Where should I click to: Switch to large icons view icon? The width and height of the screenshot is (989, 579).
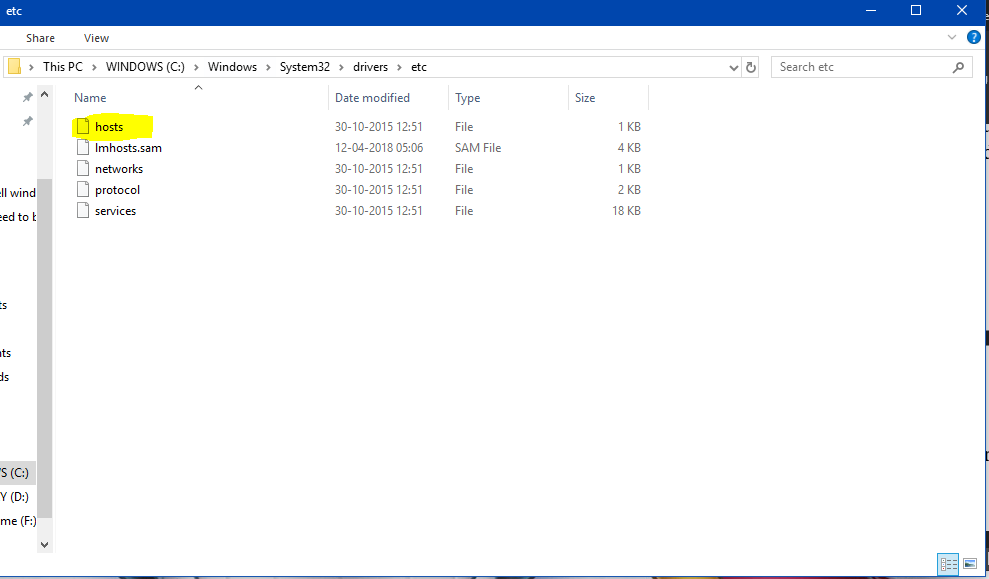pyautogui.click(x=970, y=564)
